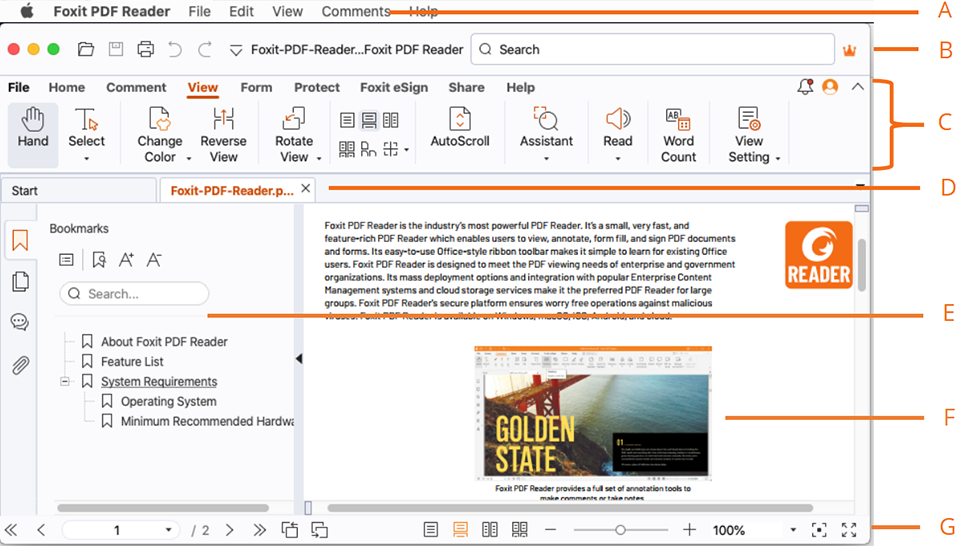Switch to the Comment ribbon tab
This screenshot has height=546, width=960.
click(x=136, y=88)
